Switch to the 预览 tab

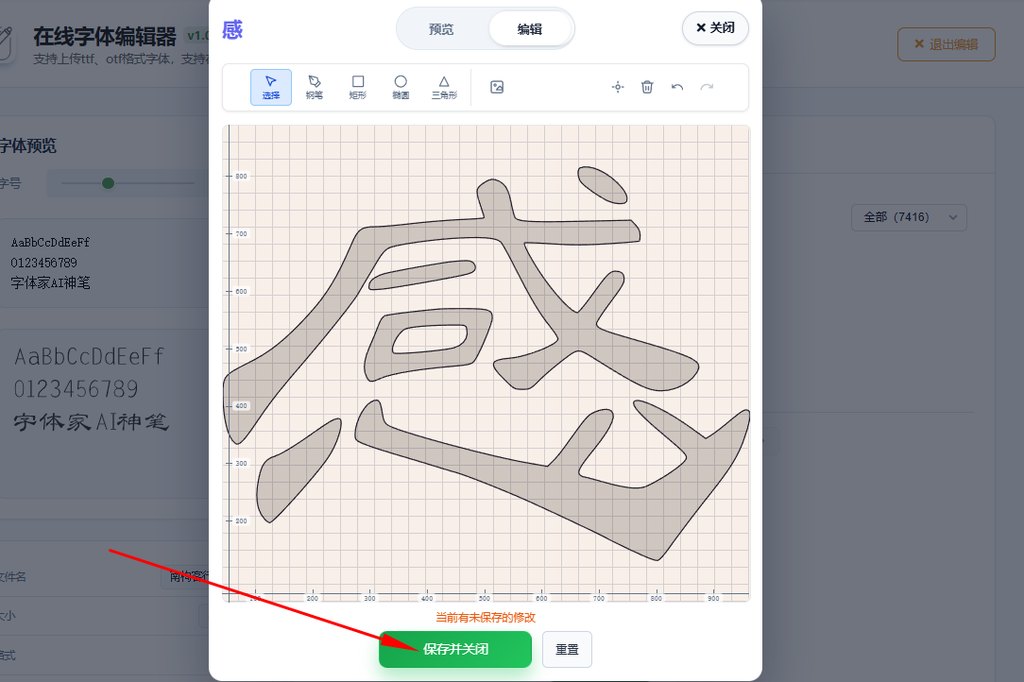tap(441, 29)
